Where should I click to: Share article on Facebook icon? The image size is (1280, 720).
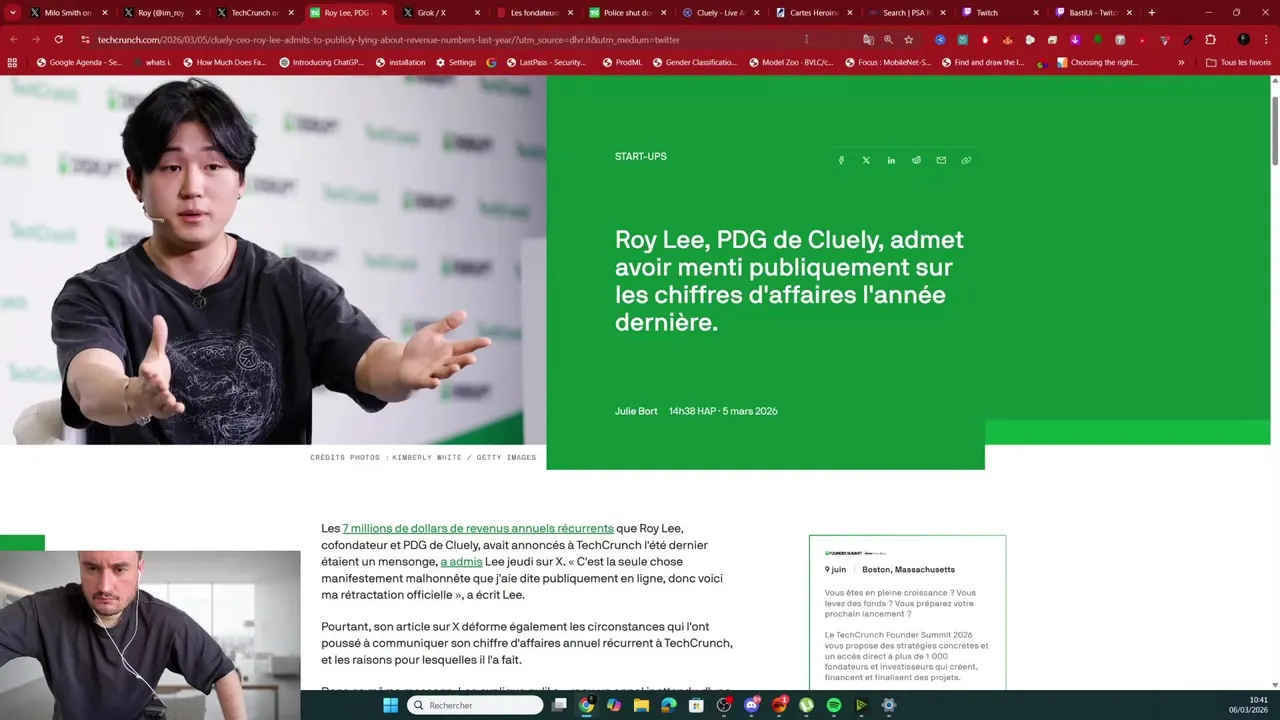841,160
